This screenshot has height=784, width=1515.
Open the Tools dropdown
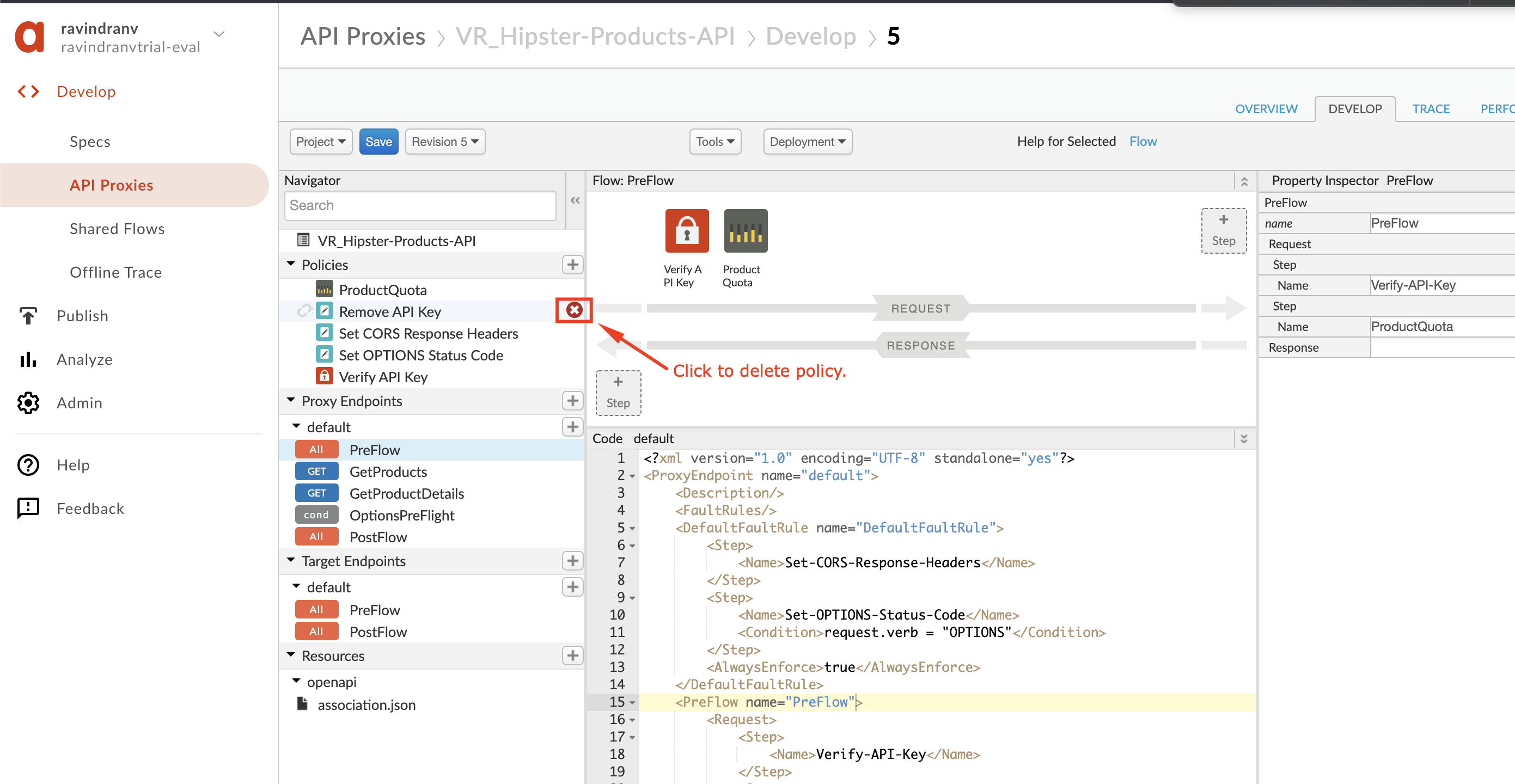pyautogui.click(x=714, y=142)
